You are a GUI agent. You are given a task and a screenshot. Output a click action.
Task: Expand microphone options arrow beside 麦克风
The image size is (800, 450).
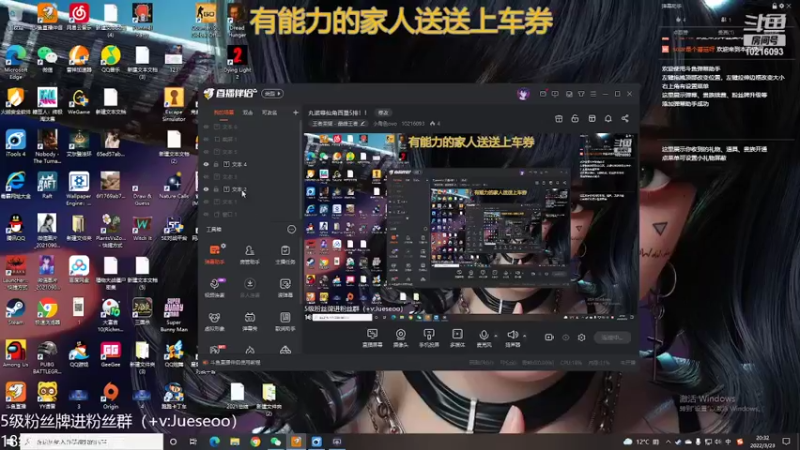click(495, 336)
